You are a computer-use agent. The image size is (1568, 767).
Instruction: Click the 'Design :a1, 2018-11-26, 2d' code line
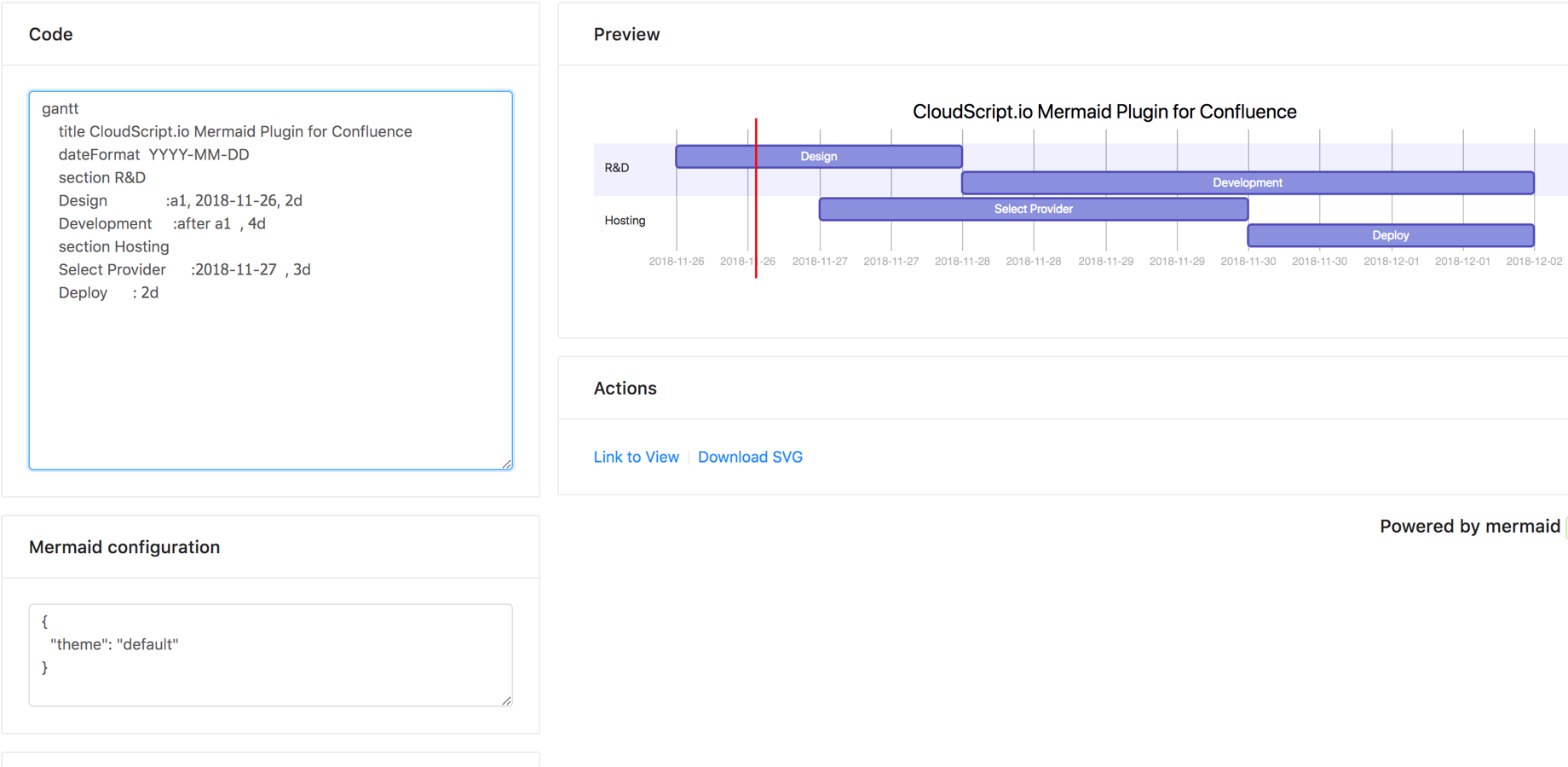click(180, 200)
